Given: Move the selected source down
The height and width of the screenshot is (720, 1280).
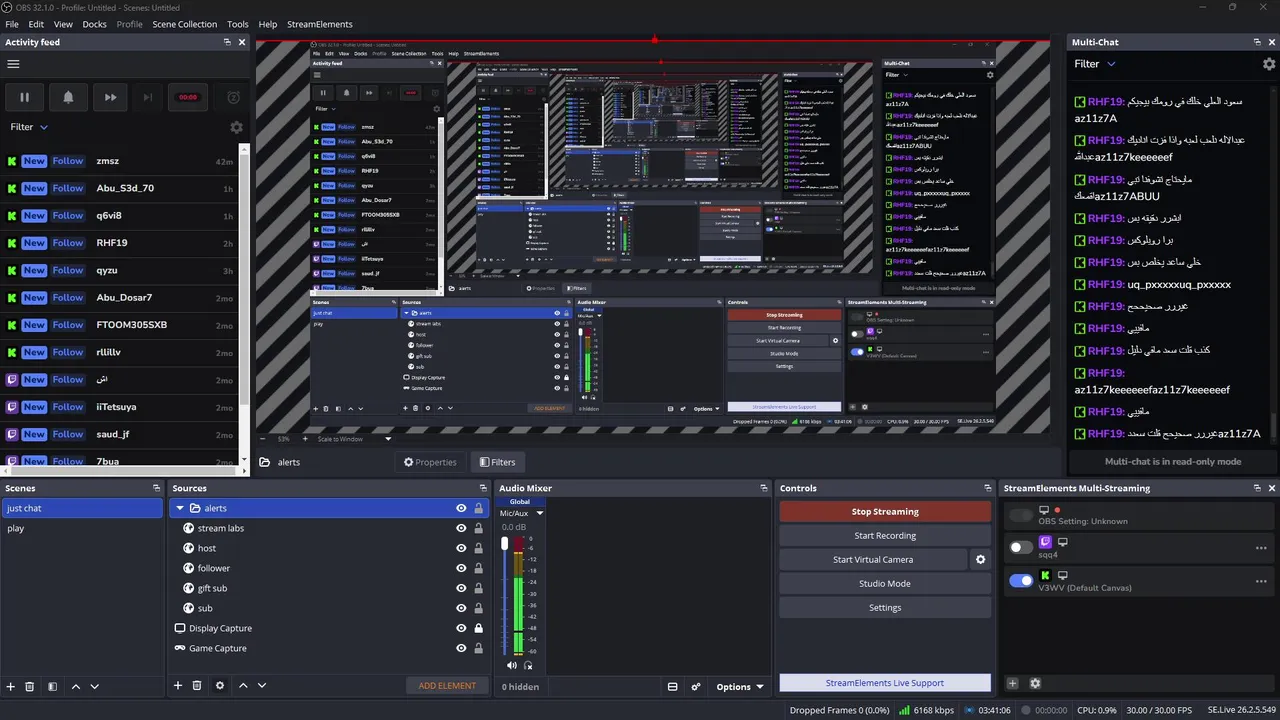Looking at the screenshot, I should click(262, 685).
